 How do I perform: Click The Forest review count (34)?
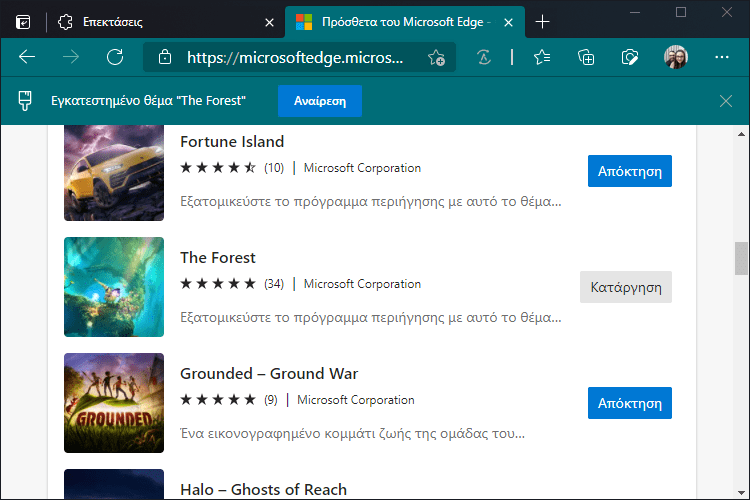(274, 284)
